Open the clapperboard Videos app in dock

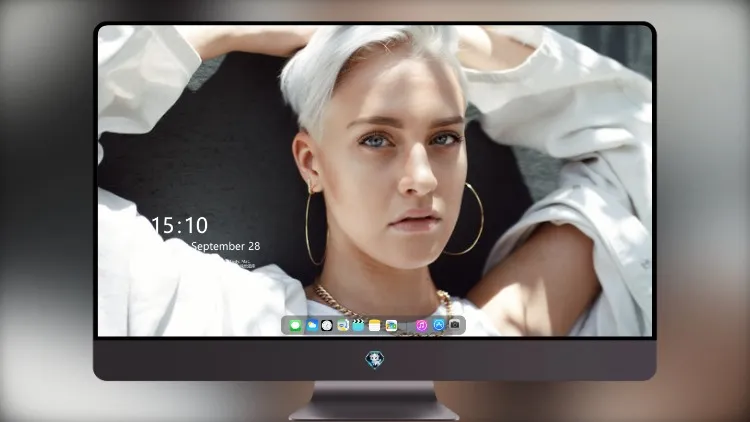click(x=359, y=326)
